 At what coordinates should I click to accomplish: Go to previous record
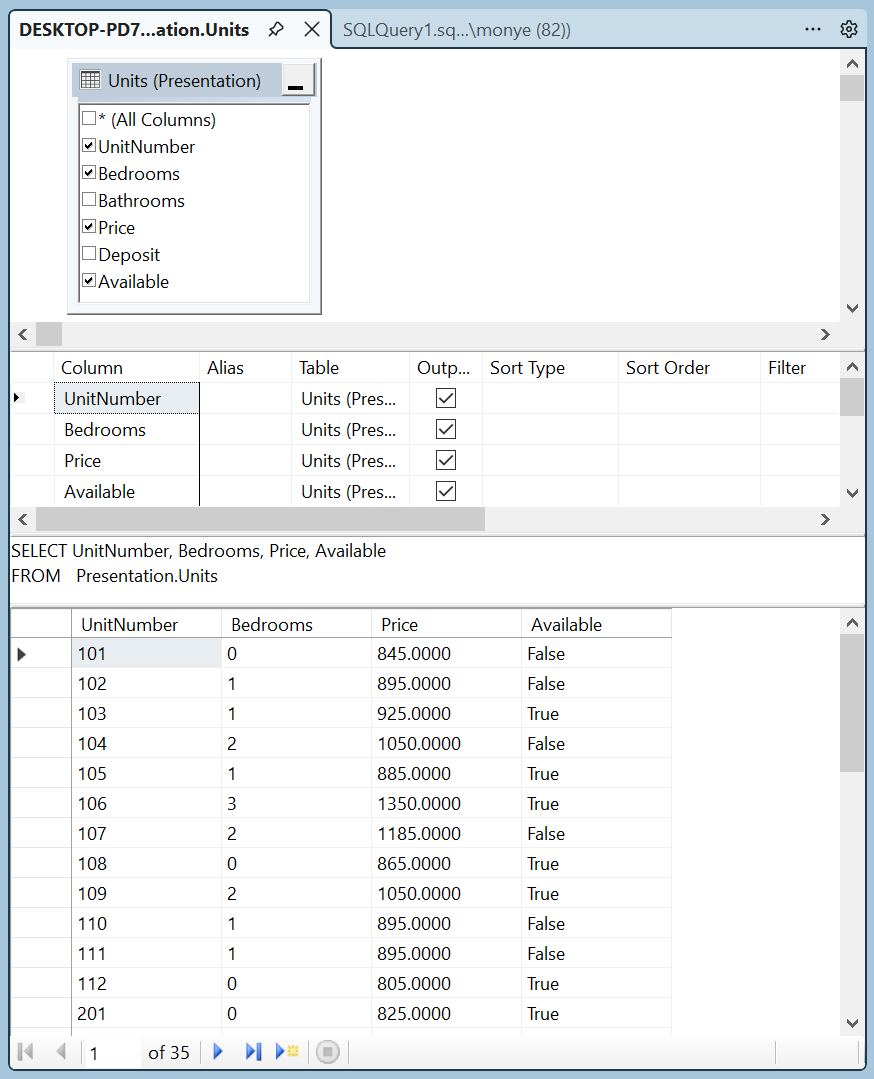pos(61,1052)
